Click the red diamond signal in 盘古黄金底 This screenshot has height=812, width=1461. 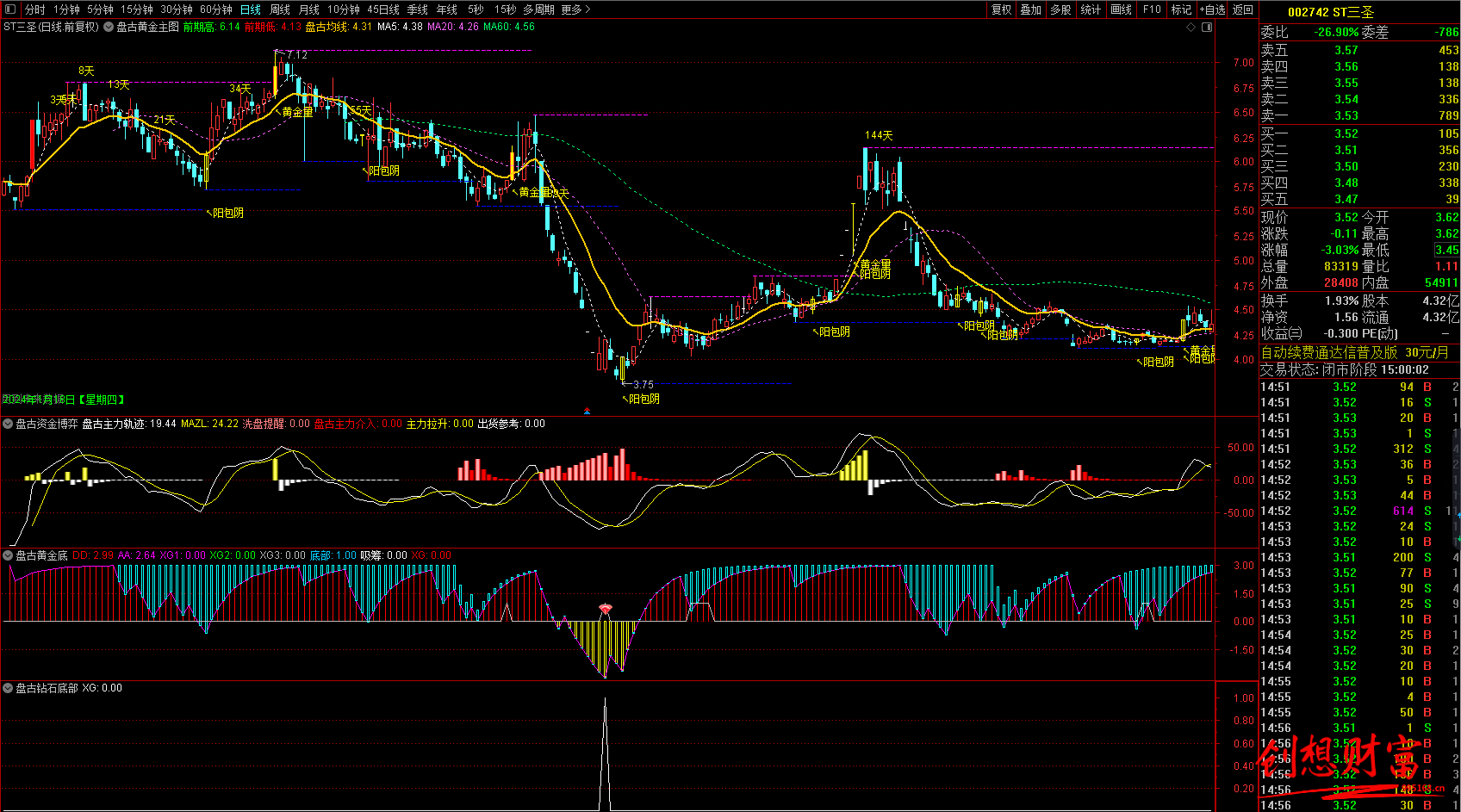606,610
